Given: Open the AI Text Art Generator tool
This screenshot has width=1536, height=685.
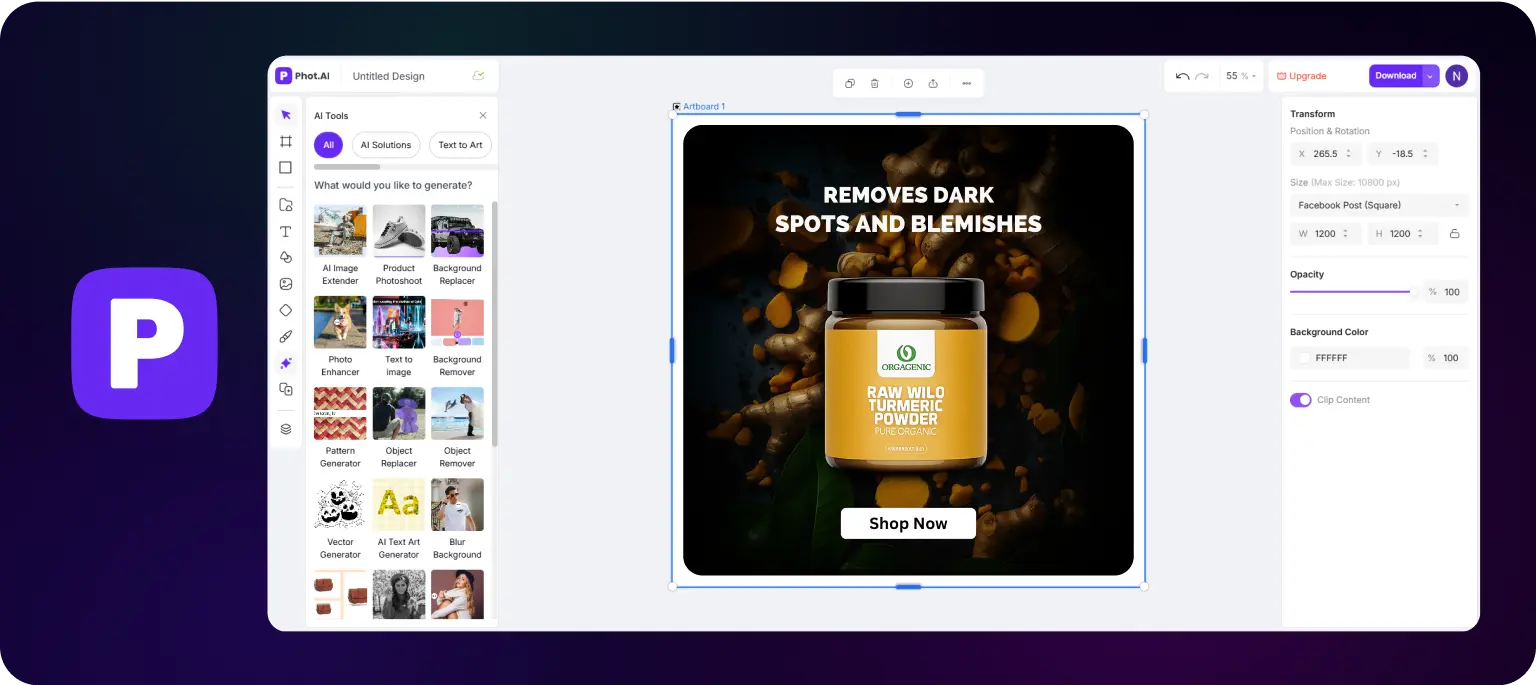Looking at the screenshot, I should tap(399, 520).
